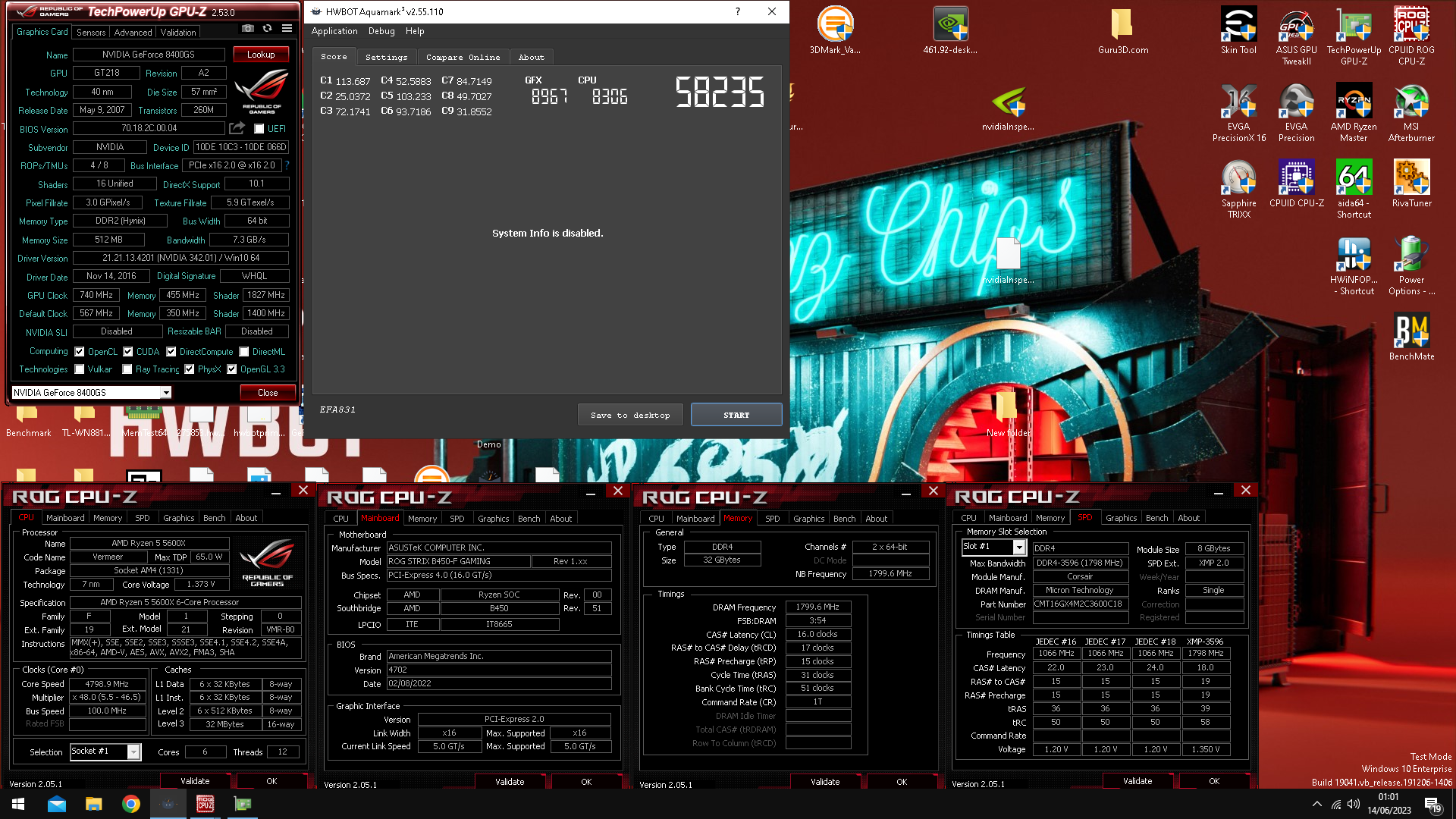Open EVGA Precision desktop icon
The height and width of the screenshot is (819, 1456).
tap(1296, 112)
